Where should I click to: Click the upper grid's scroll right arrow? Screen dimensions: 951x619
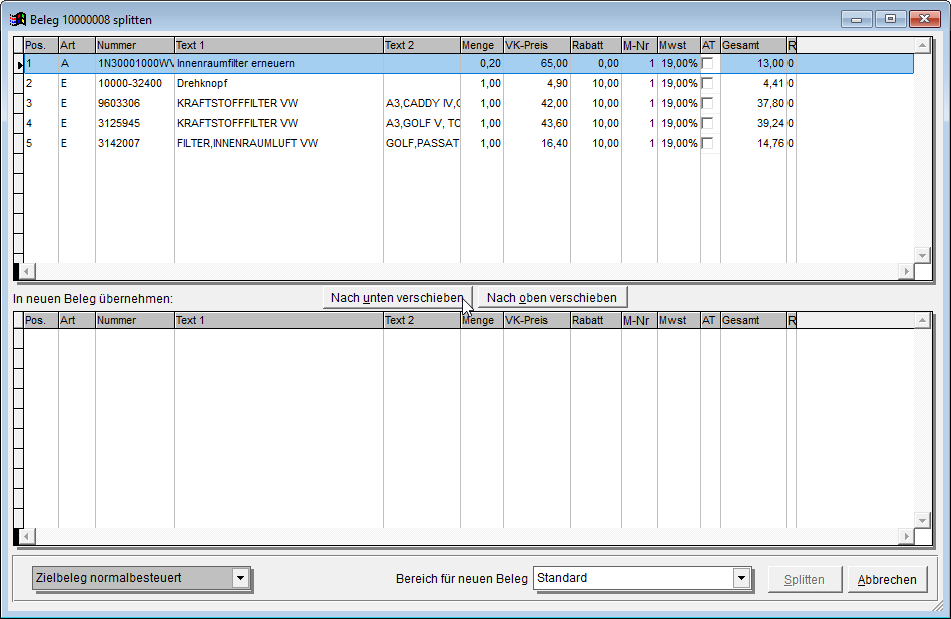click(x=907, y=271)
